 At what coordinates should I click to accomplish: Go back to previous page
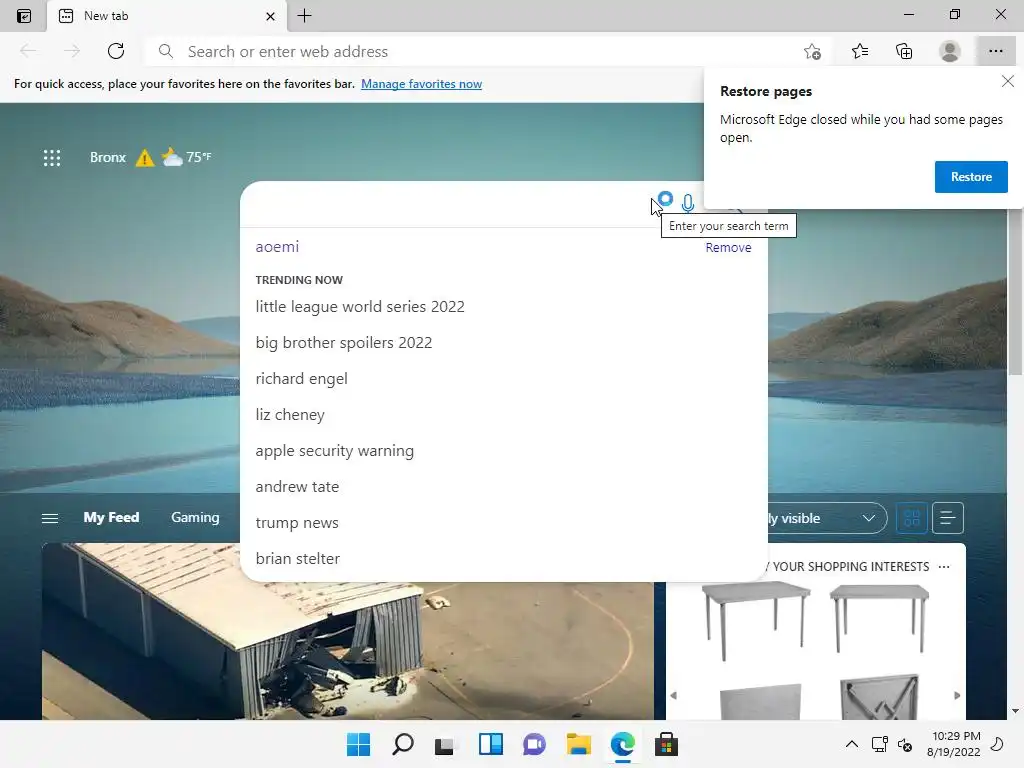[x=28, y=51]
